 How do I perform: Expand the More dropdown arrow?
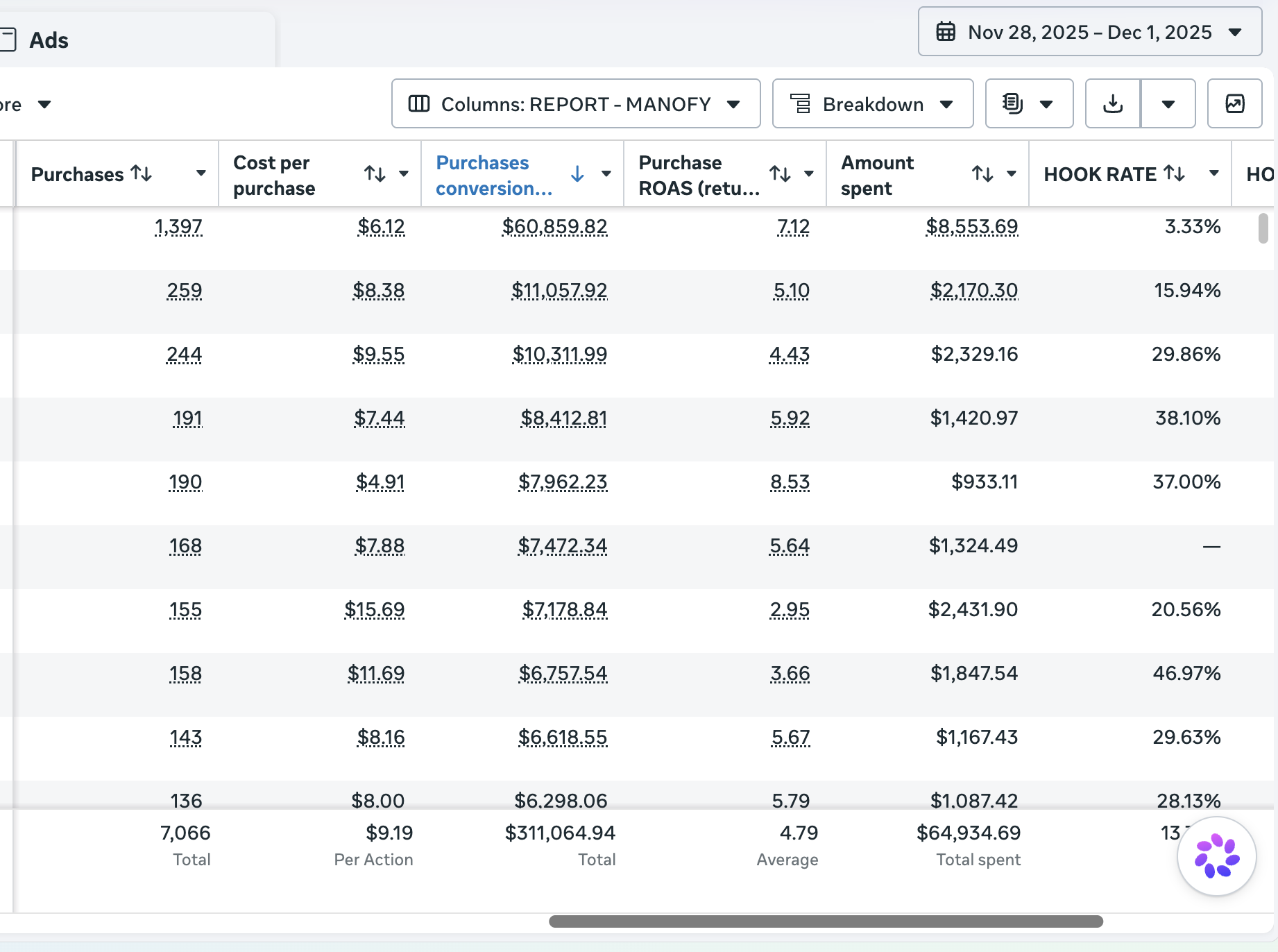click(x=44, y=105)
